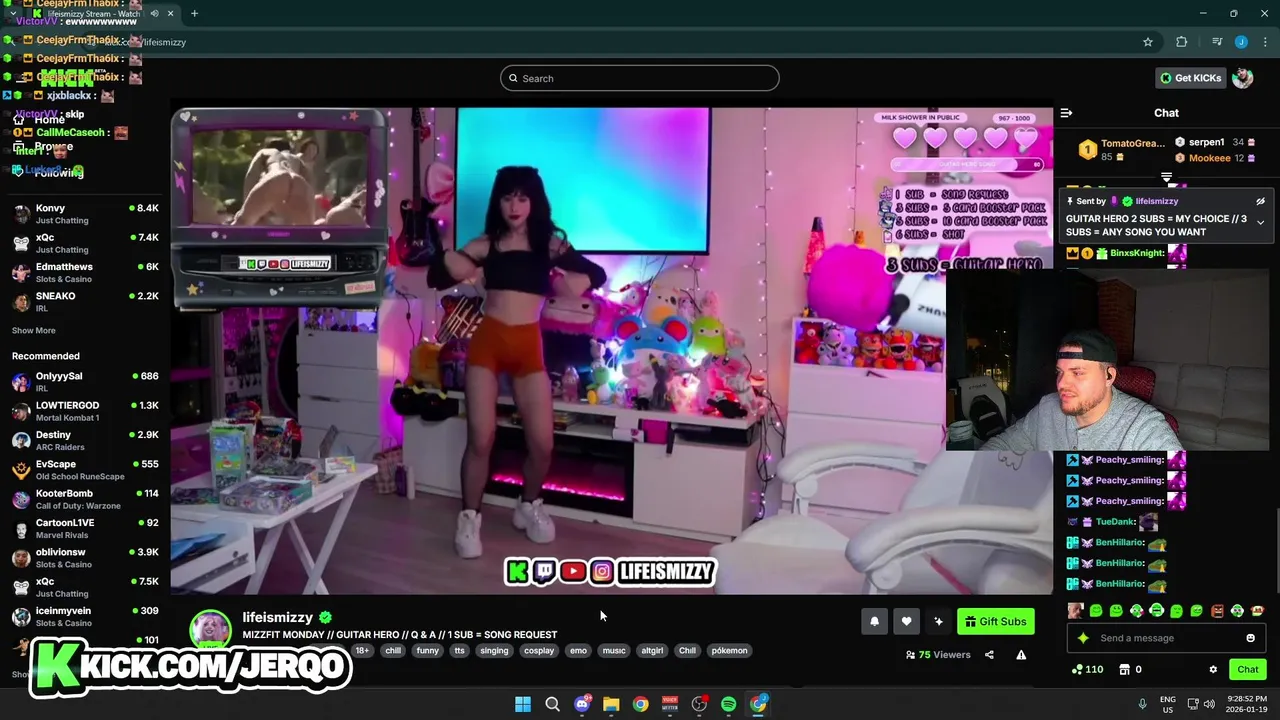Screen dimensions: 1280x720
Task: Open EvScape recommended channel
Action: click(85, 470)
